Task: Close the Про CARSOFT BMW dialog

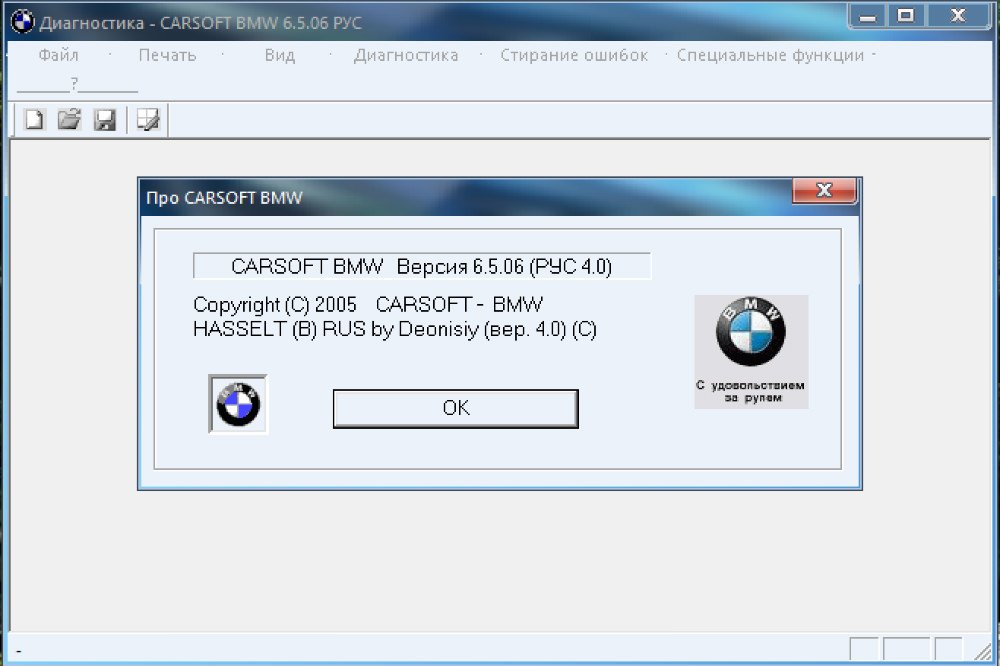Action: coord(824,190)
